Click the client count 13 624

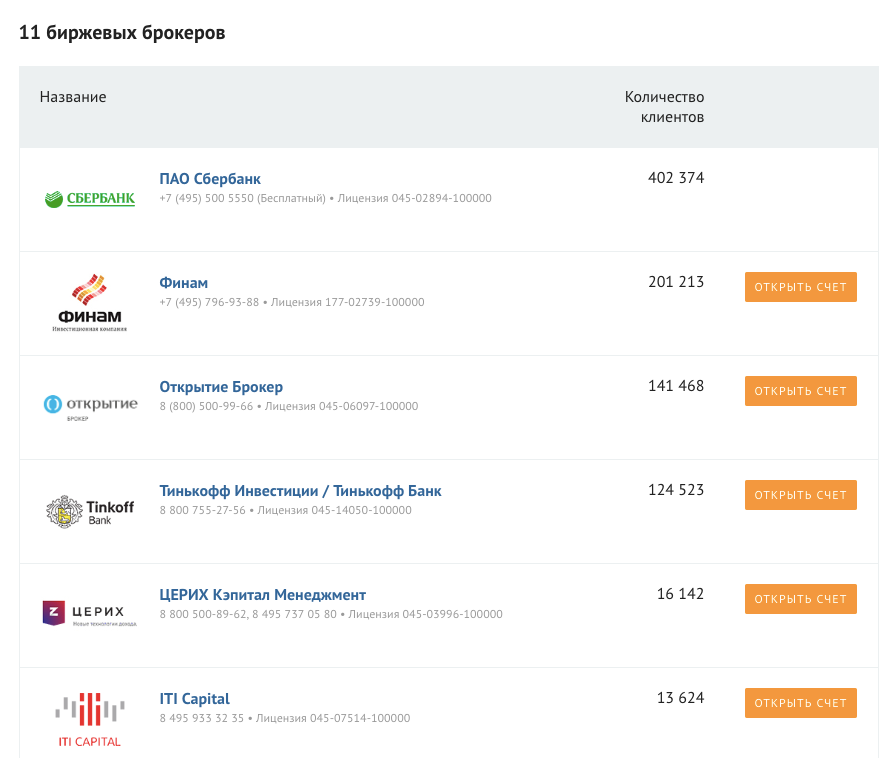681,698
